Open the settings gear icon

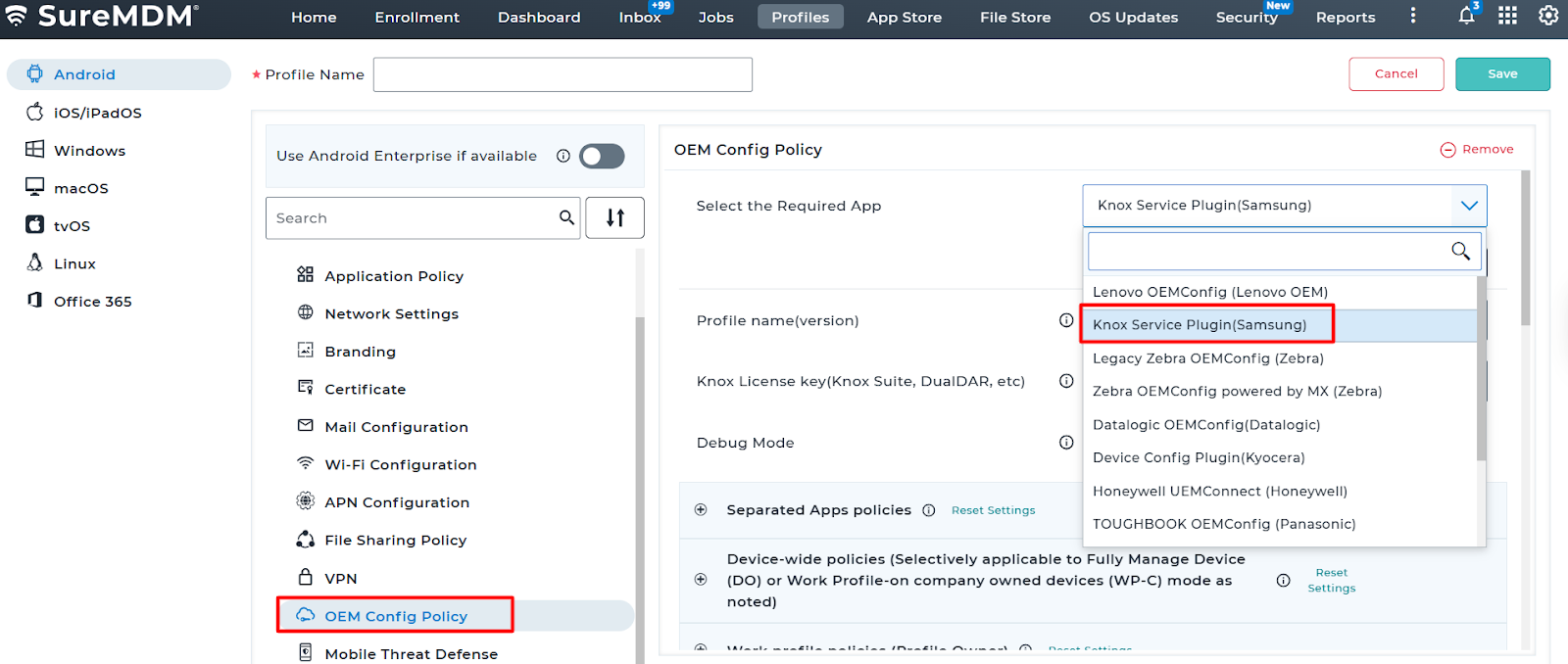click(1548, 16)
